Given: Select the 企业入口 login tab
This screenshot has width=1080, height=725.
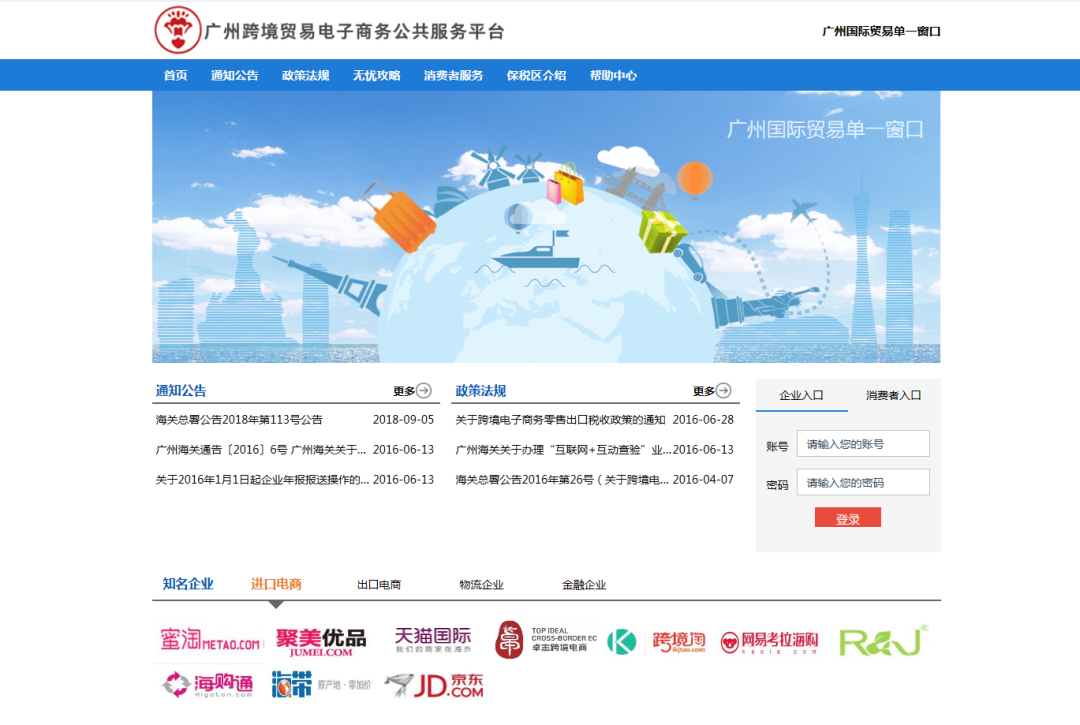Looking at the screenshot, I should [801, 395].
